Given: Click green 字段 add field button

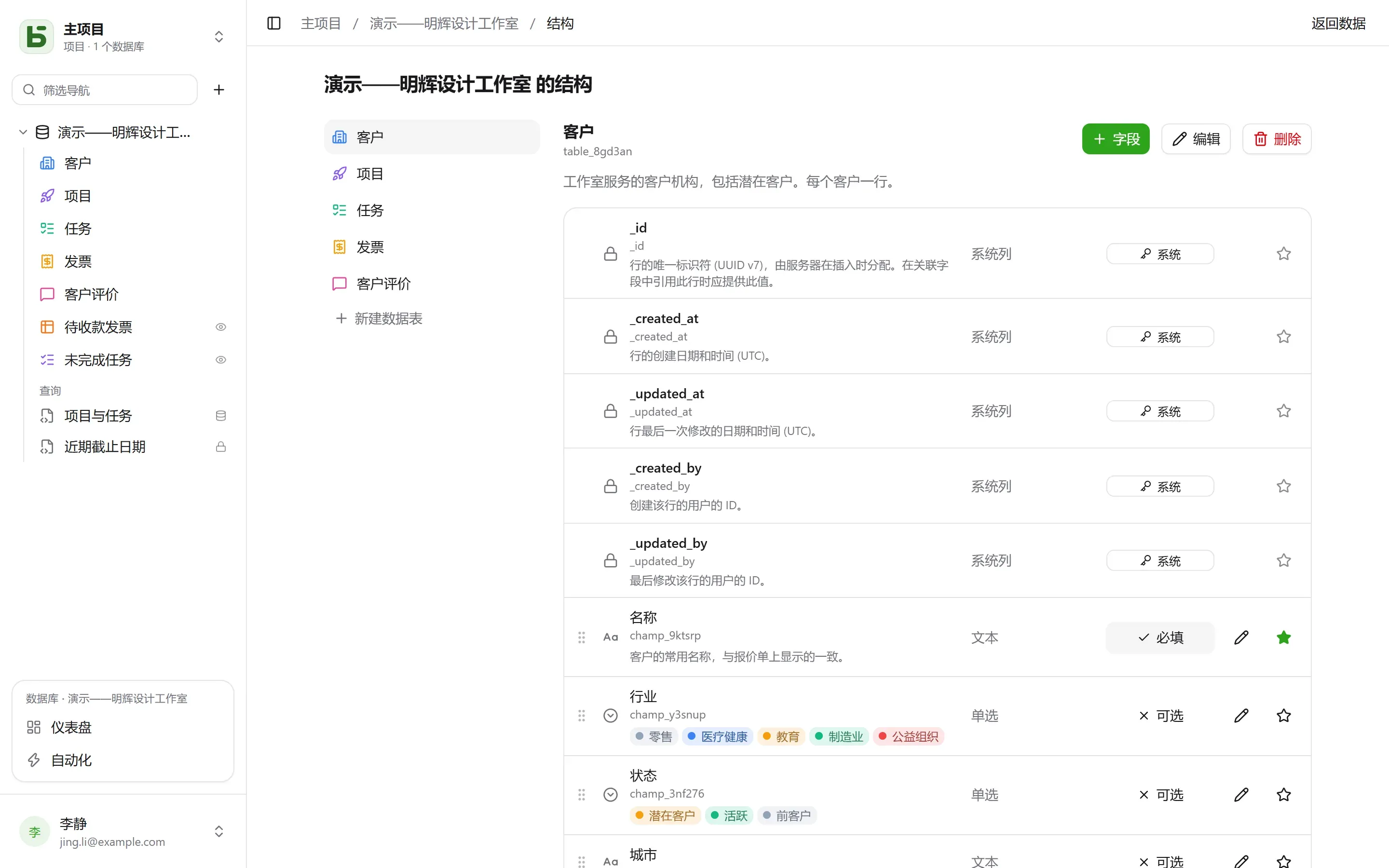Looking at the screenshot, I should coord(1116,139).
